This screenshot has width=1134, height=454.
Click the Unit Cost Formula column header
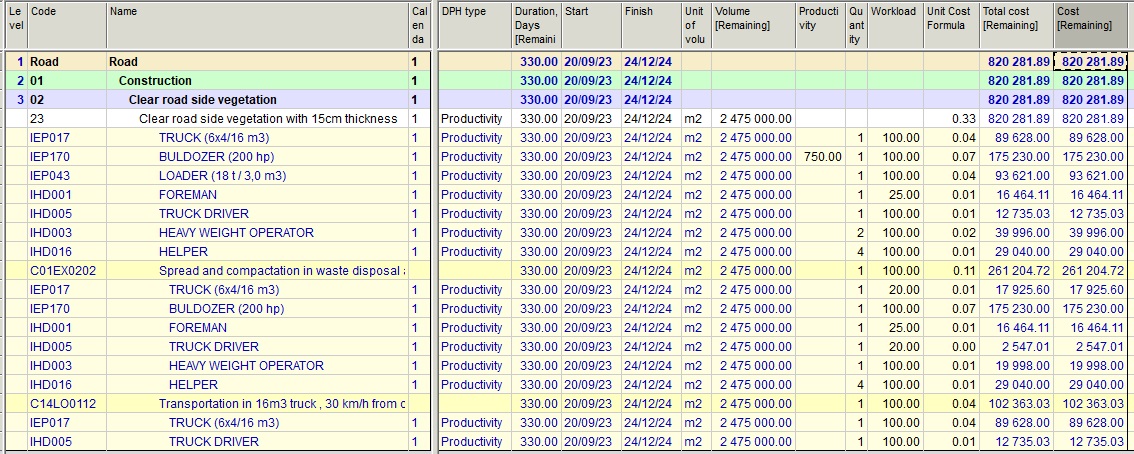pyautogui.click(x=952, y=25)
